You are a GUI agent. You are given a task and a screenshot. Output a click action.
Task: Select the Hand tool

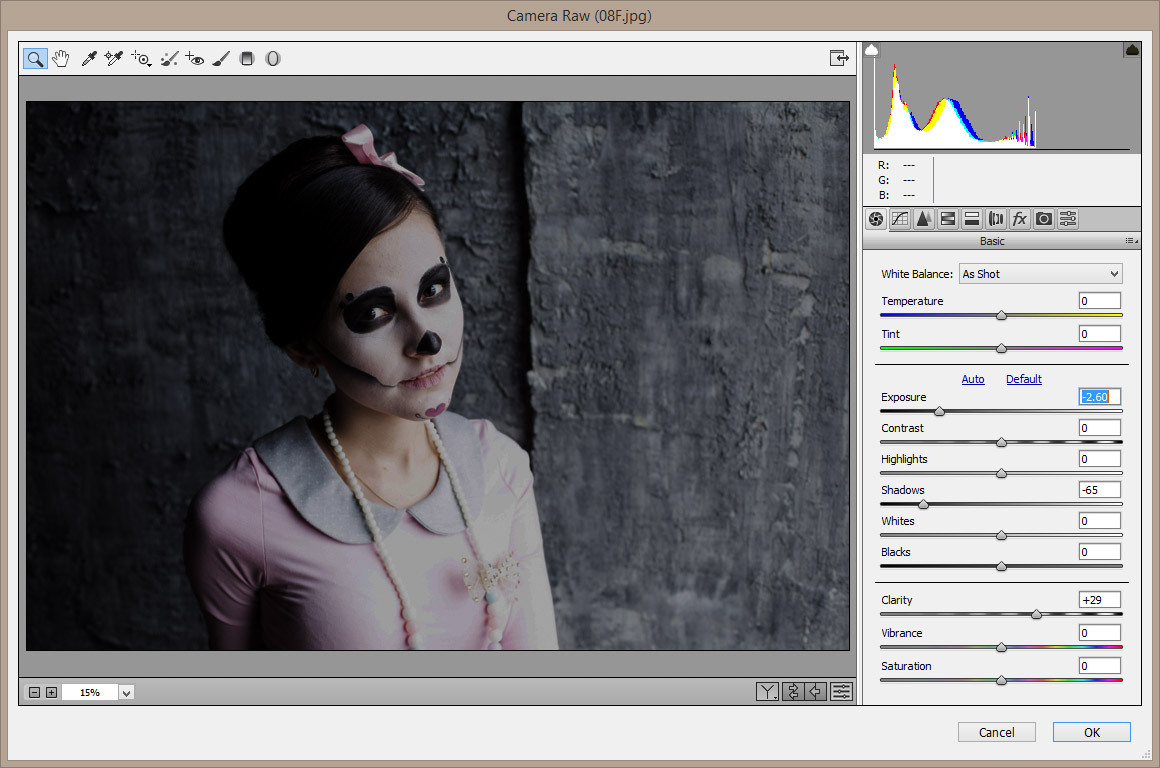61,59
